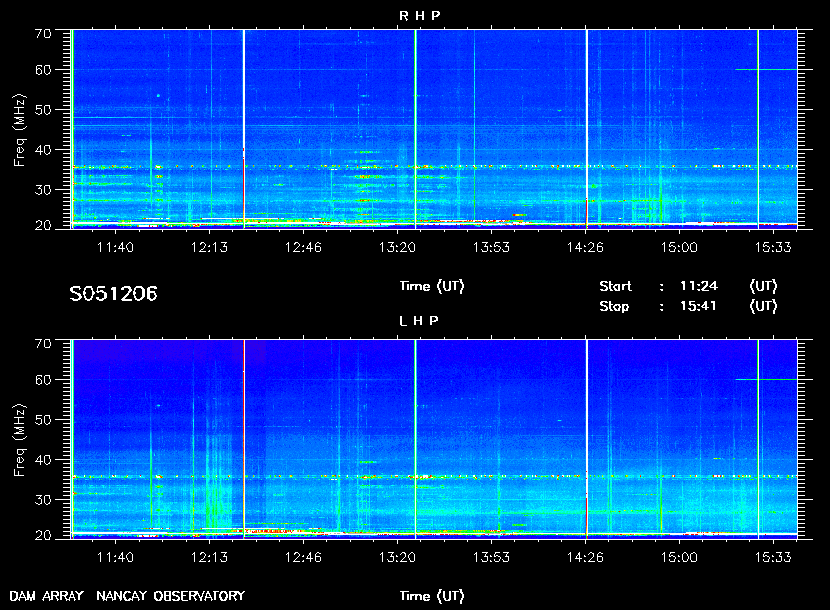
Task: Click the 60 MHz horizontal marker in RHP plot
Action: (766, 69)
